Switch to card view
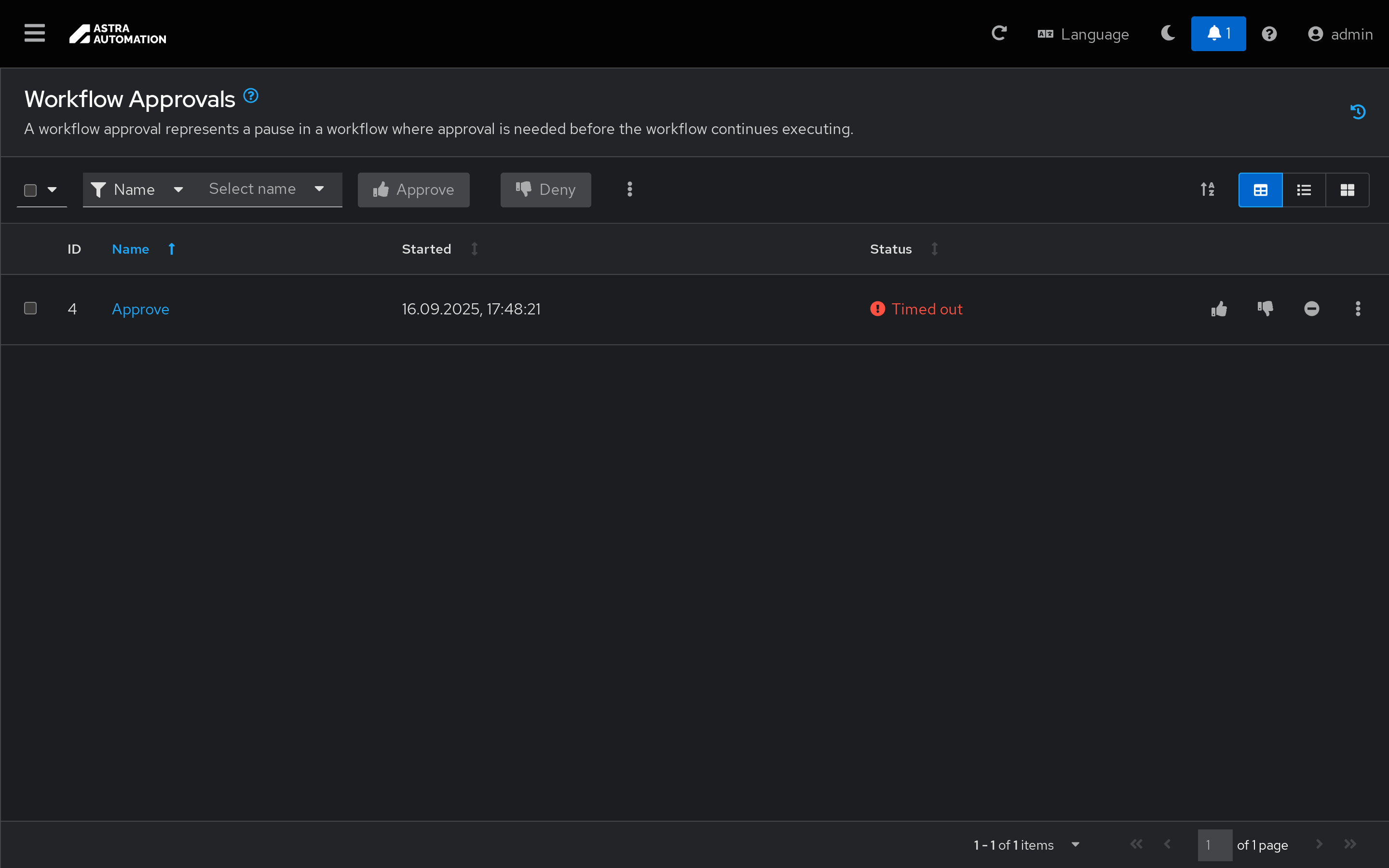Screen dimensions: 1389x868 [1347, 190]
